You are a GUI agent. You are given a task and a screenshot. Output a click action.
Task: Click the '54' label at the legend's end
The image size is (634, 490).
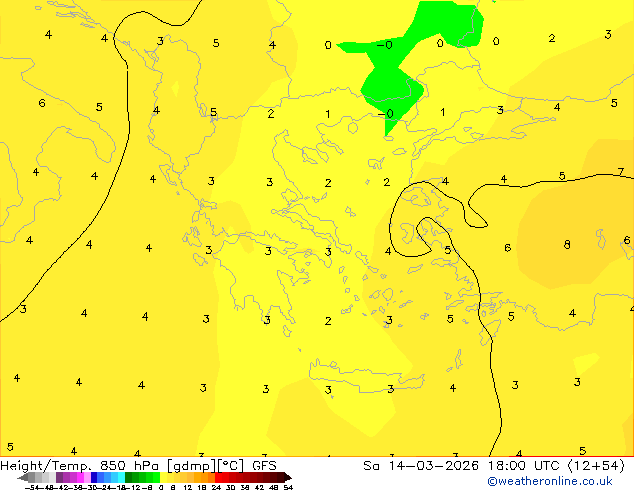point(288,488)
